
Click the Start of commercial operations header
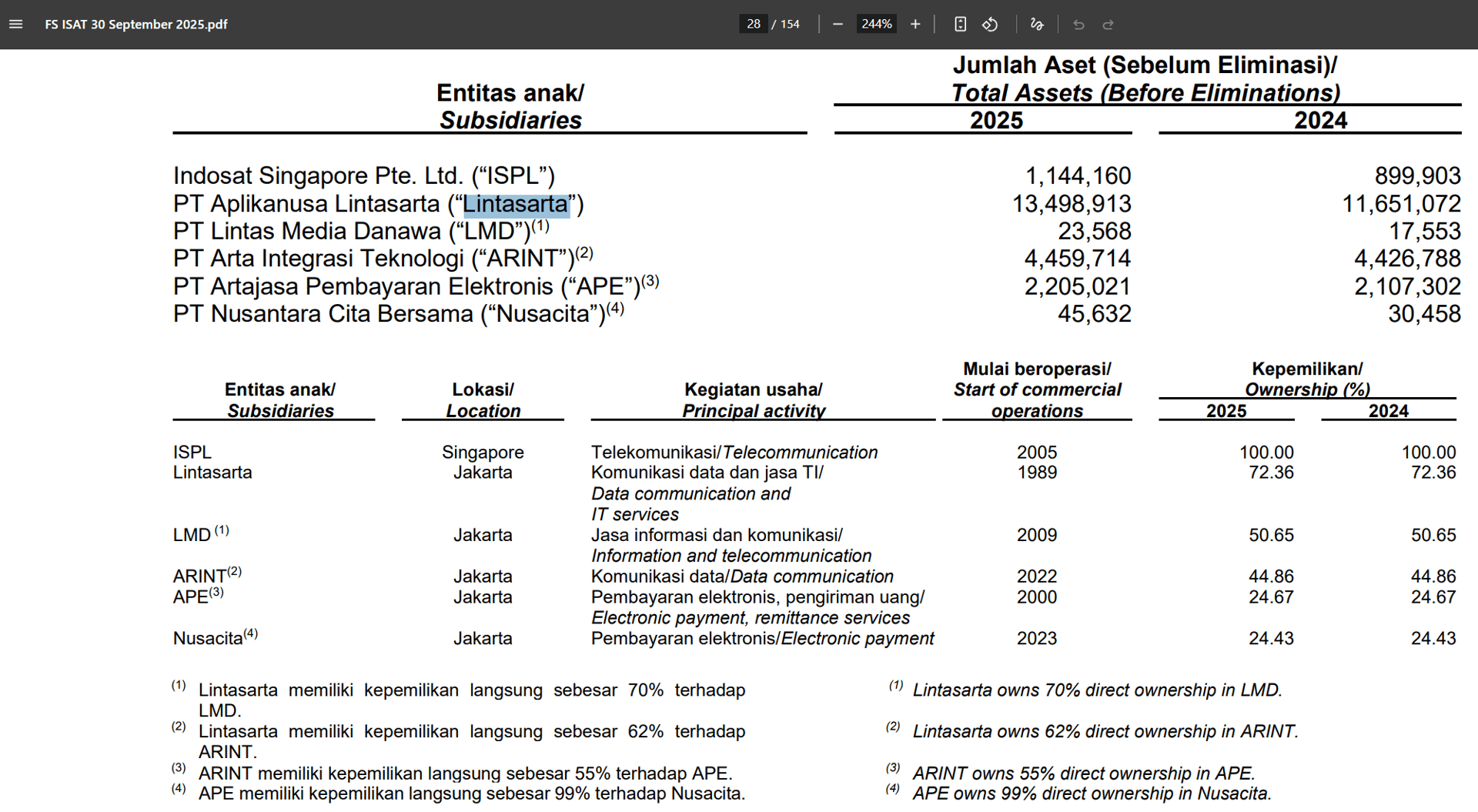point(1037,400)
